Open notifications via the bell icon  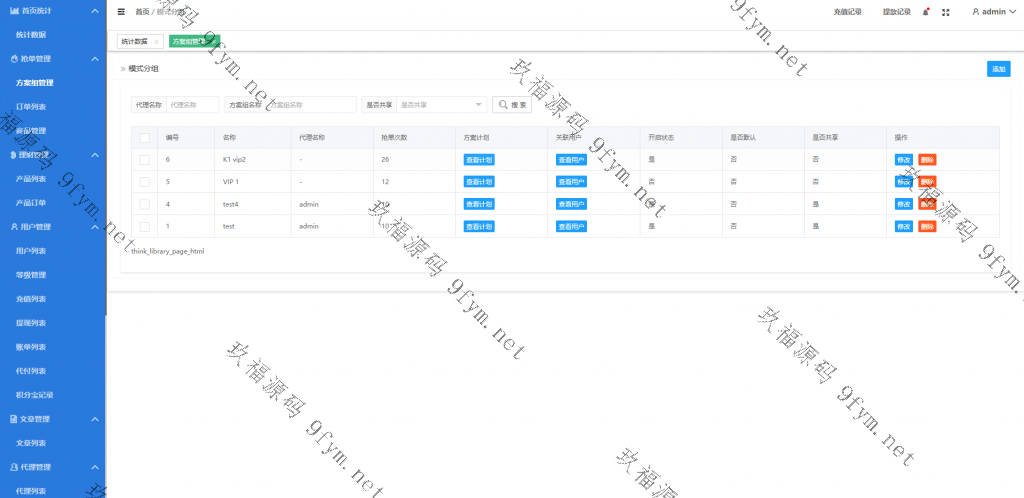925,12
